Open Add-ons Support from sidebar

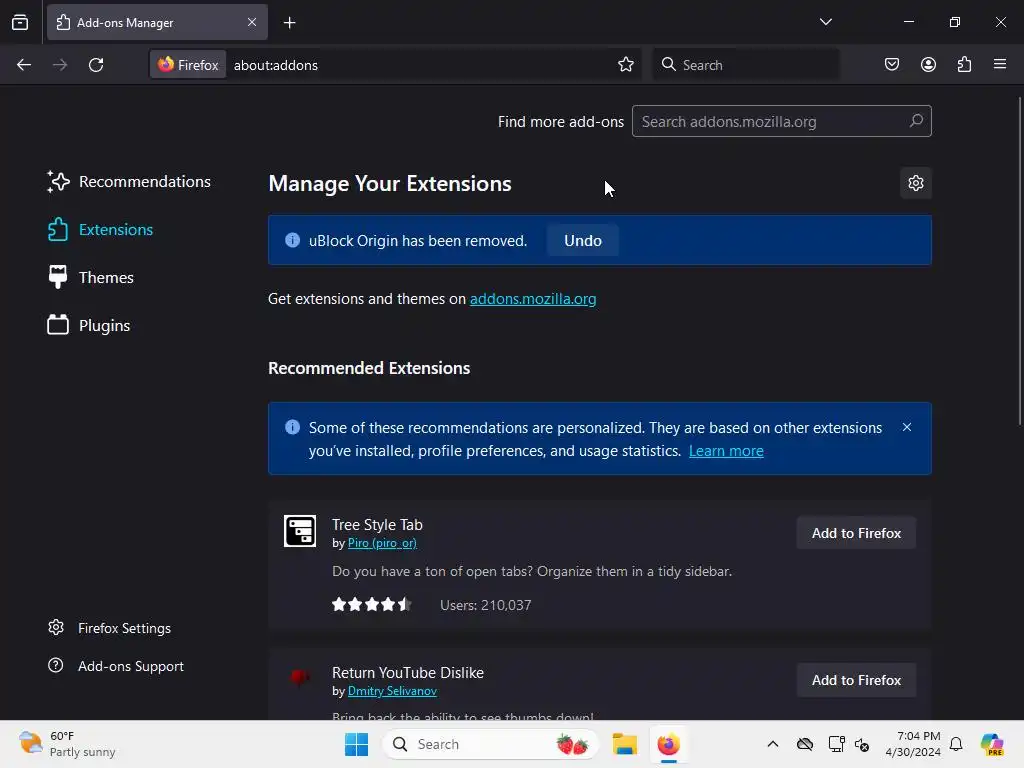pos(116,666)
